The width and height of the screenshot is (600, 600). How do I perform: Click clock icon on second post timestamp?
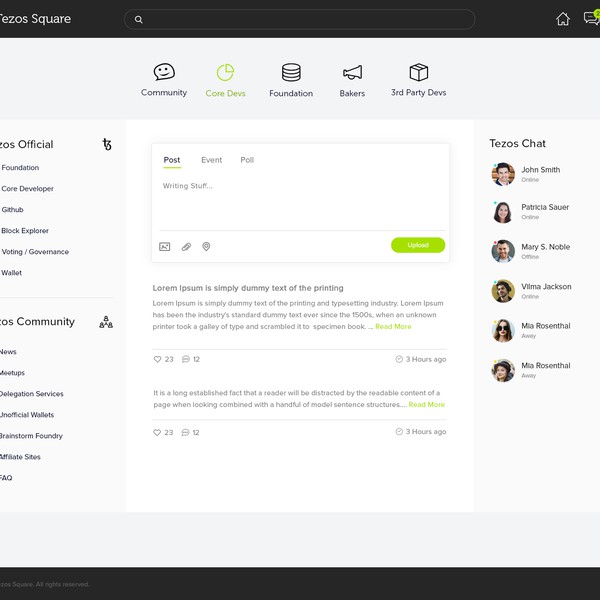point(399,431)
